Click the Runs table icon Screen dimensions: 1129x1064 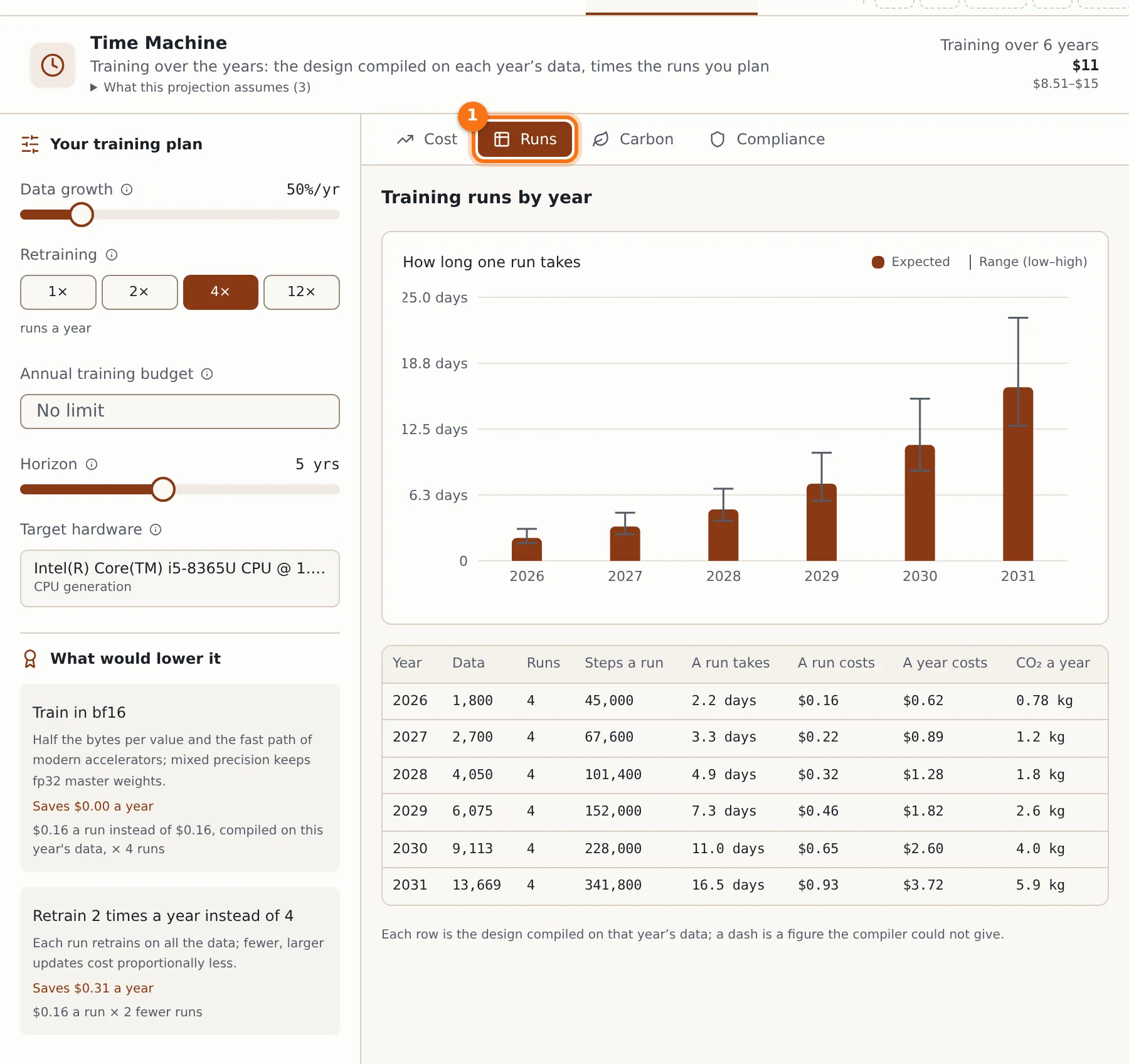(x=502, y=139)
